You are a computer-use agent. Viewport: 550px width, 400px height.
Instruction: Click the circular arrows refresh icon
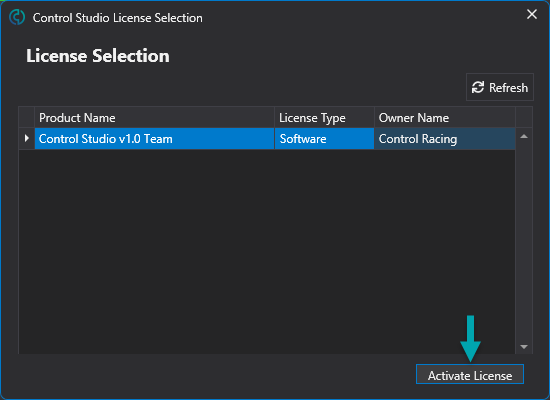[478, 87]
